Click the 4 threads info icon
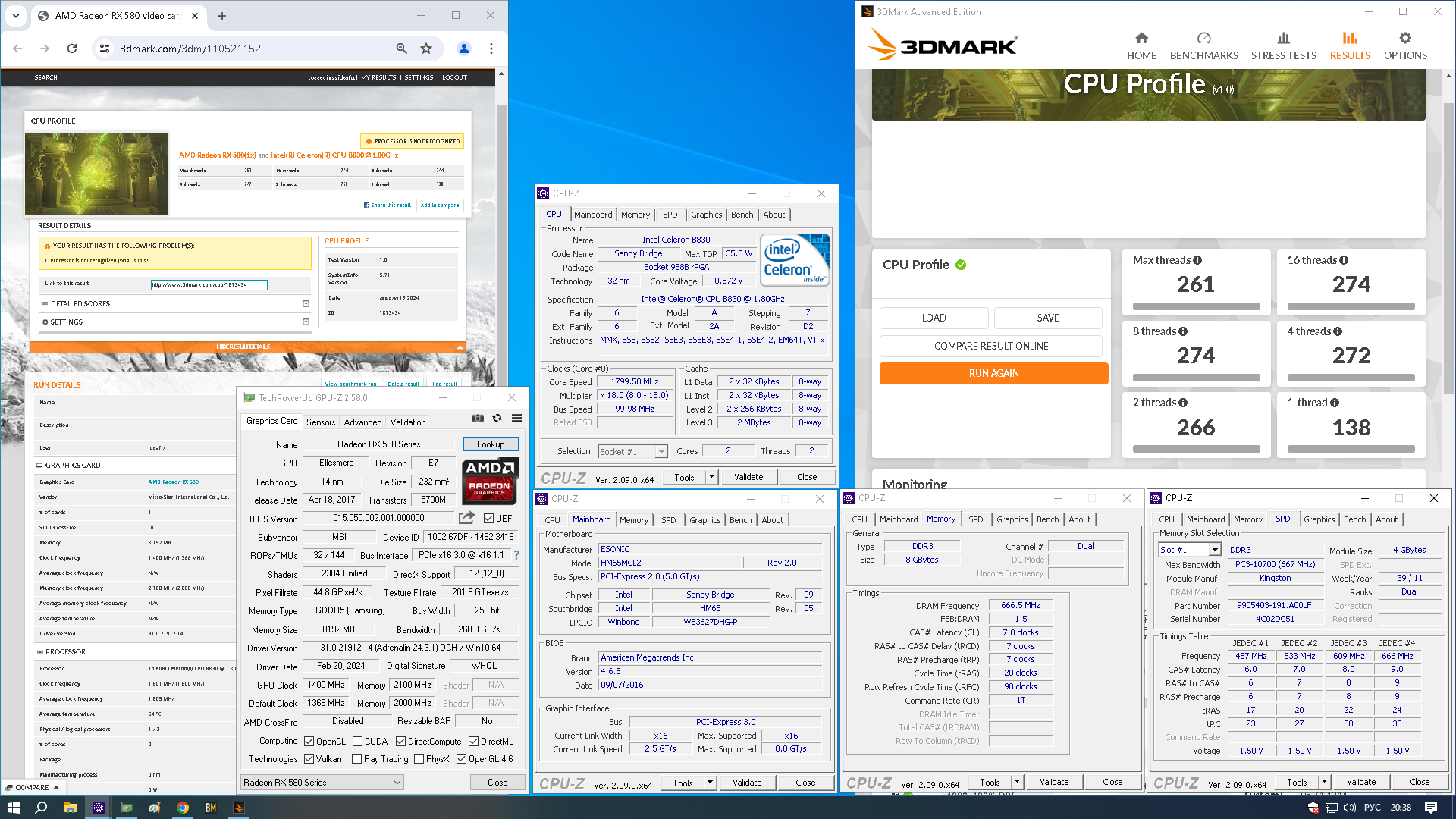 (x=1338, y=331)
